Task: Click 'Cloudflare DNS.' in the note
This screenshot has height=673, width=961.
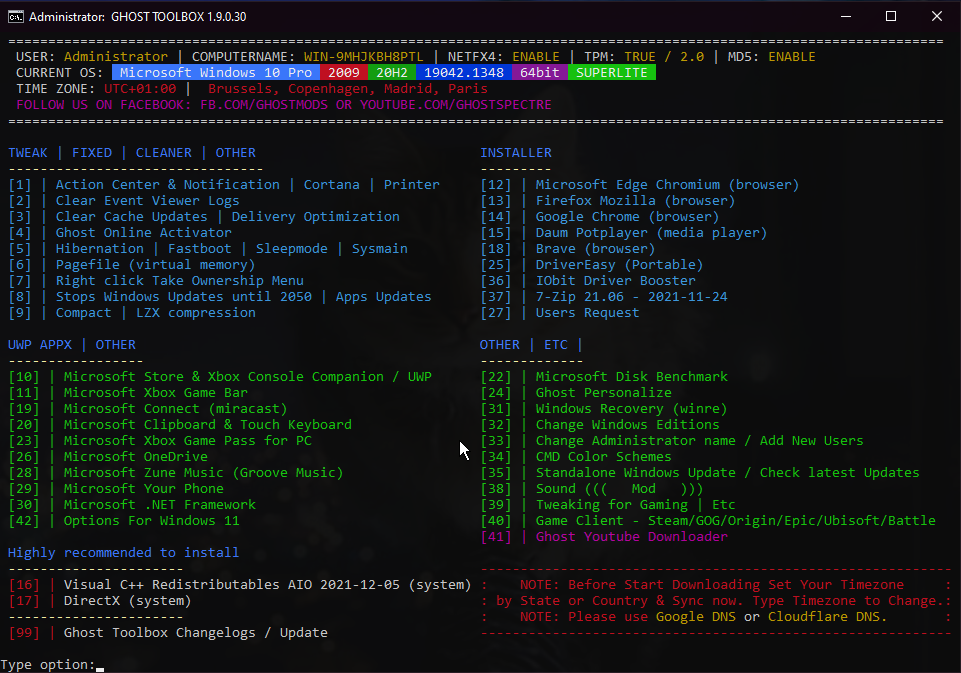Action: tap(827, 616)
